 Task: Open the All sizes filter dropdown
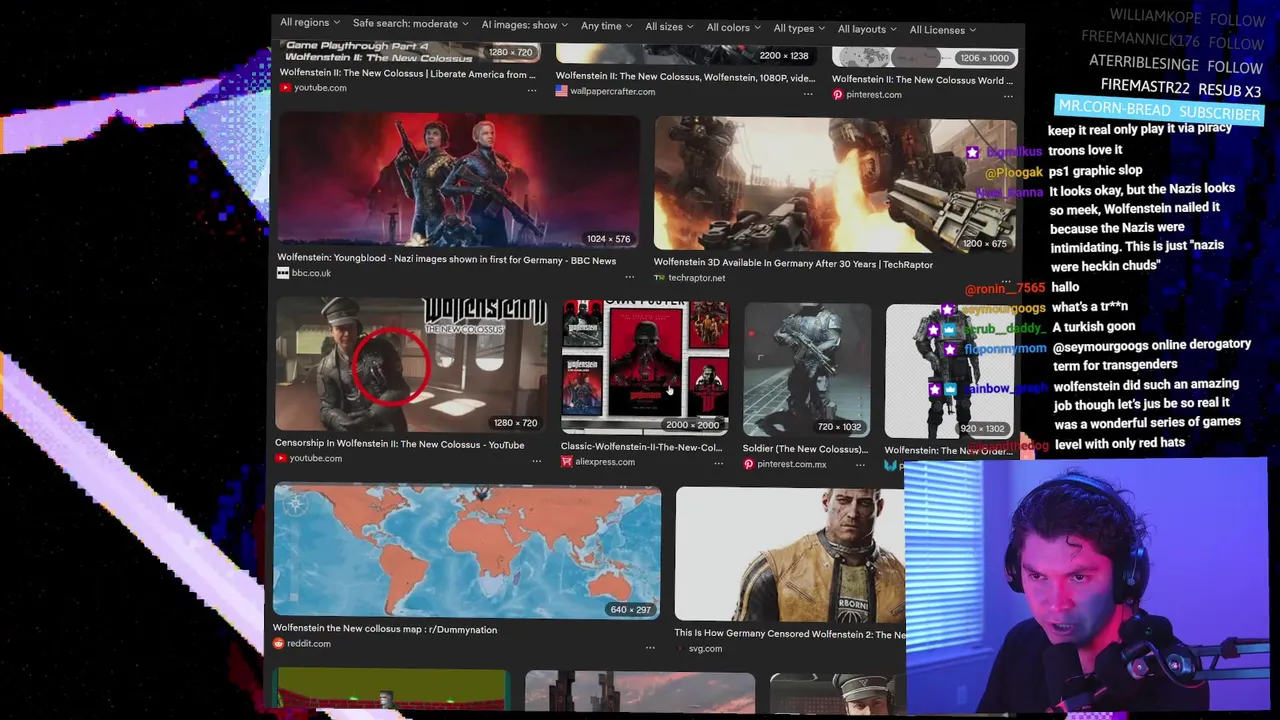coord(670,27)
